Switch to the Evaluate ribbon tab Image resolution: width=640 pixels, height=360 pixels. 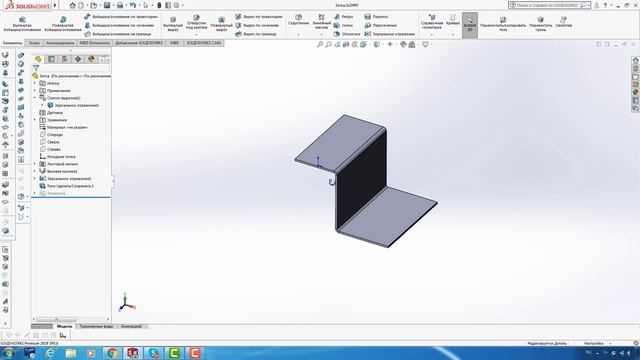pos(60,43)
